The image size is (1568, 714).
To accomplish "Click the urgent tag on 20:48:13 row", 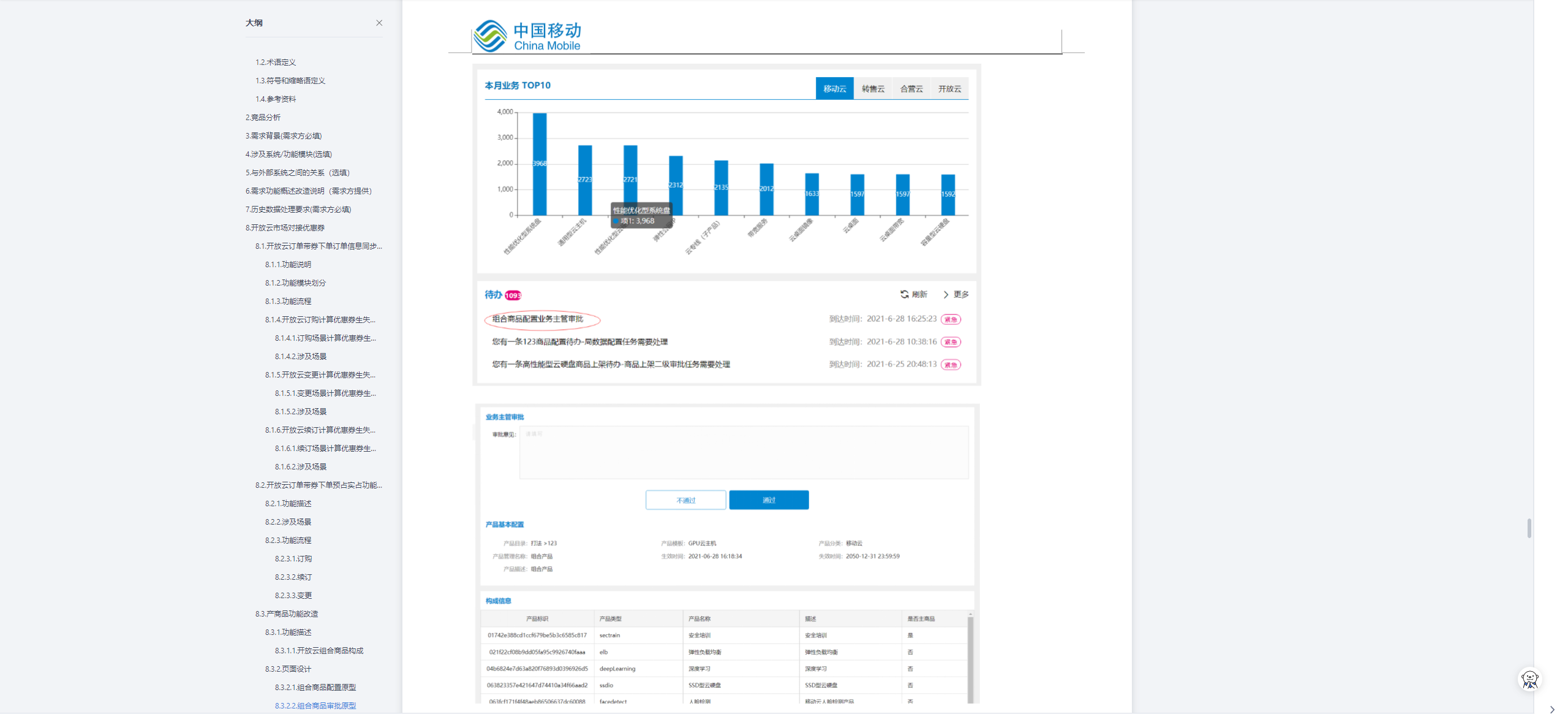I will click(951, 365).
